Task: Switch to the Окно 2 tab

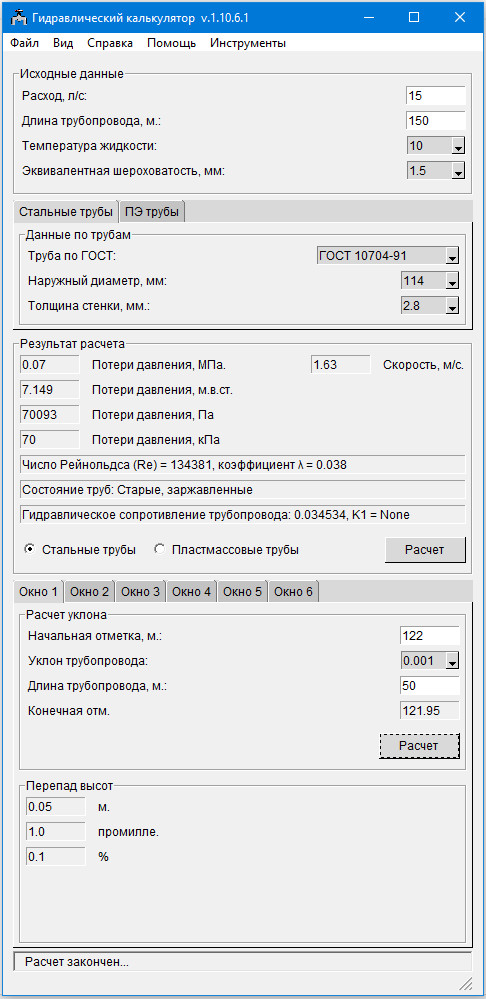Action: [90, 592]
